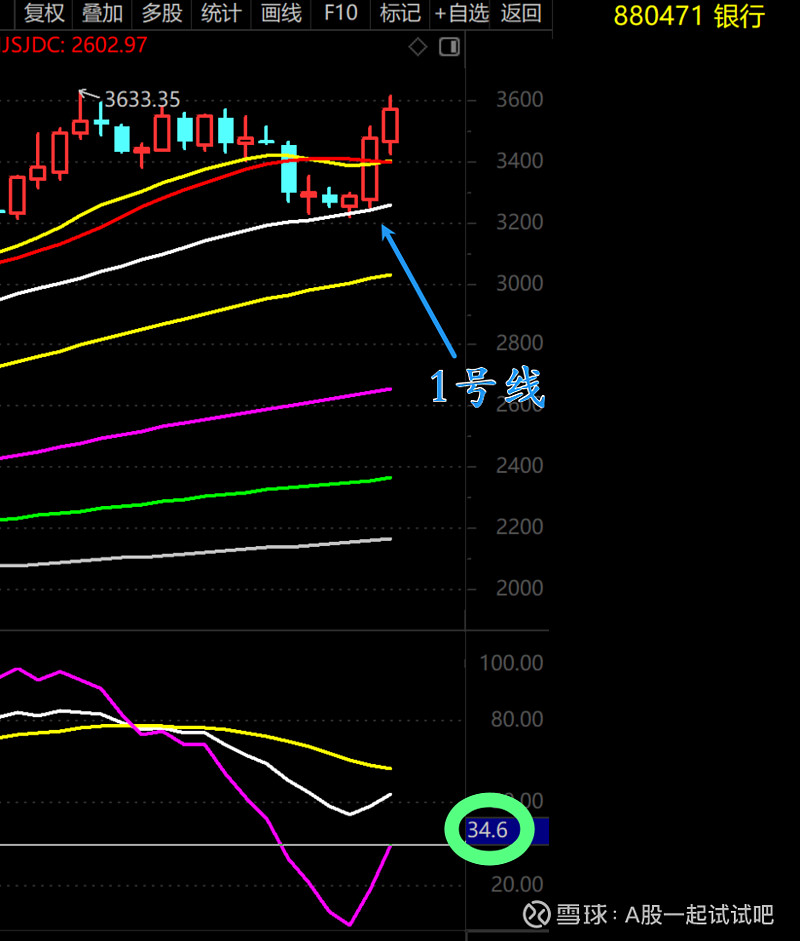Open F10 company info
This screenshot has width=800, height=941.
[340, 13]
